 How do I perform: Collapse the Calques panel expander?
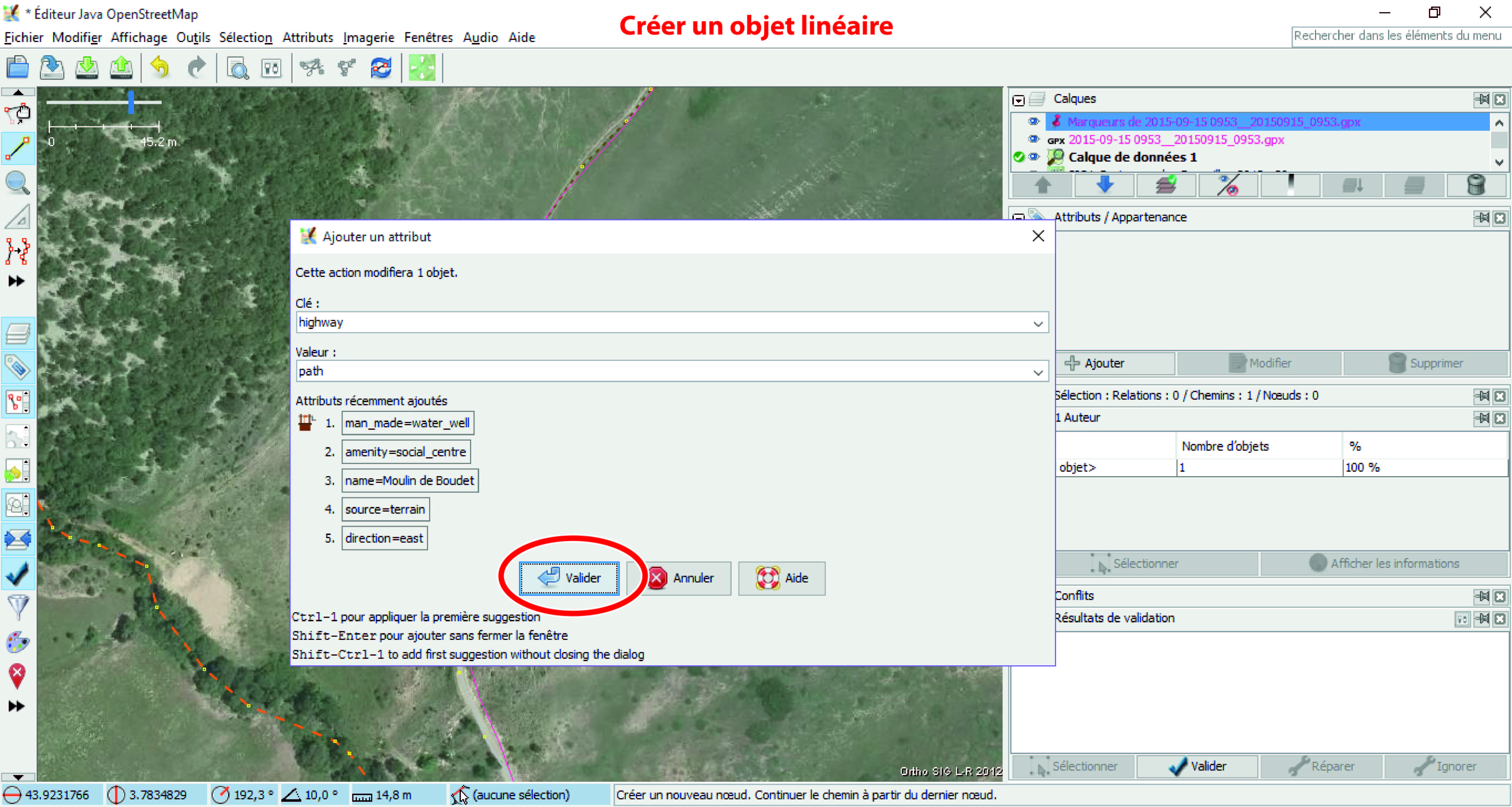pos(1018,100)
